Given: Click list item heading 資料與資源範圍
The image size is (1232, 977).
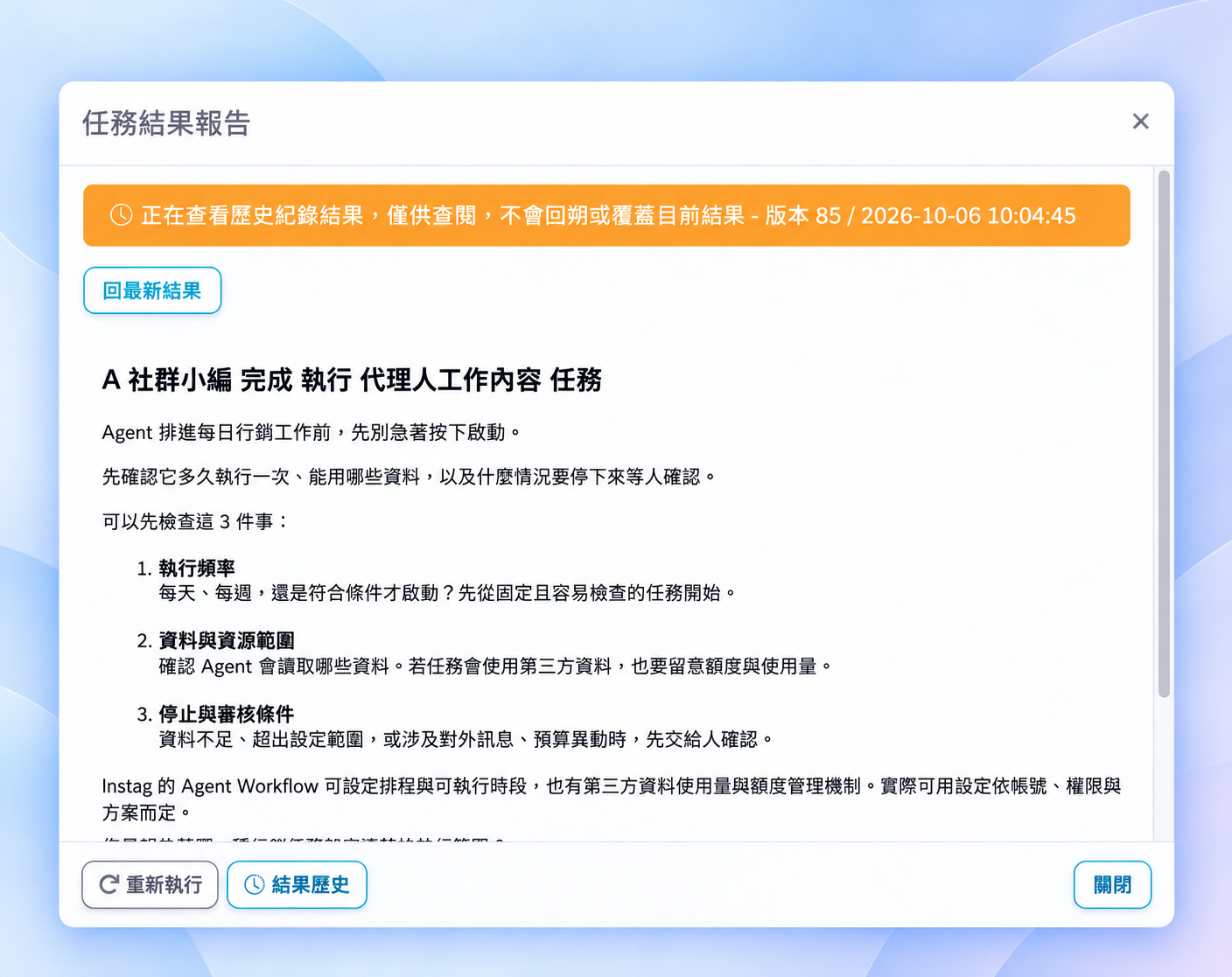Looking at the screenshot, I should click(227, 641).
